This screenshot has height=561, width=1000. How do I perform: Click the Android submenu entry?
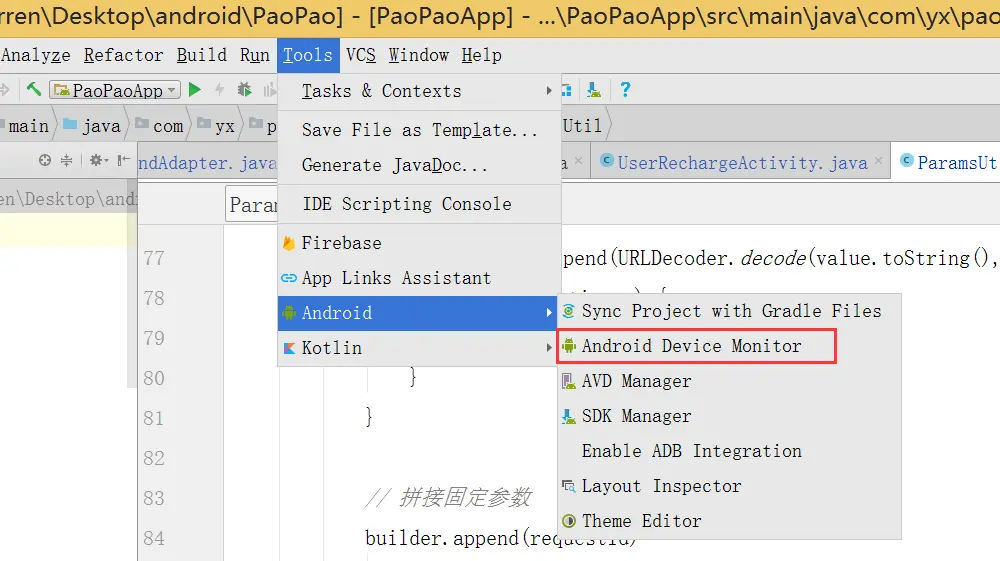click(418, 313)
